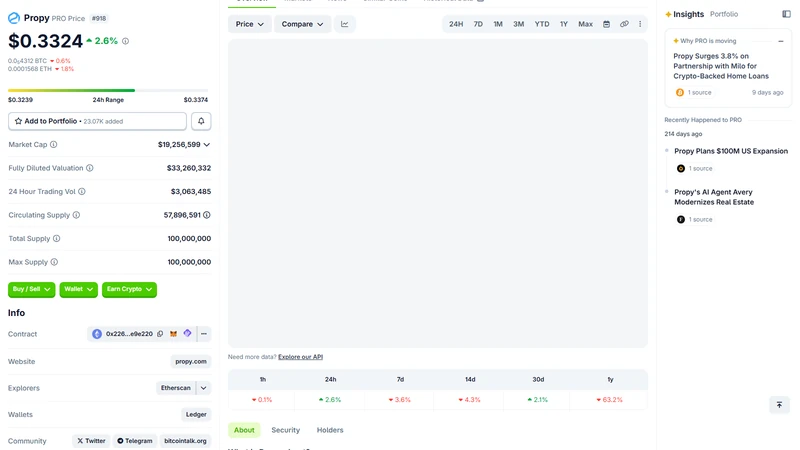Click the price alert bell icon
Viewport: 800px width, 450px height.
201,121
